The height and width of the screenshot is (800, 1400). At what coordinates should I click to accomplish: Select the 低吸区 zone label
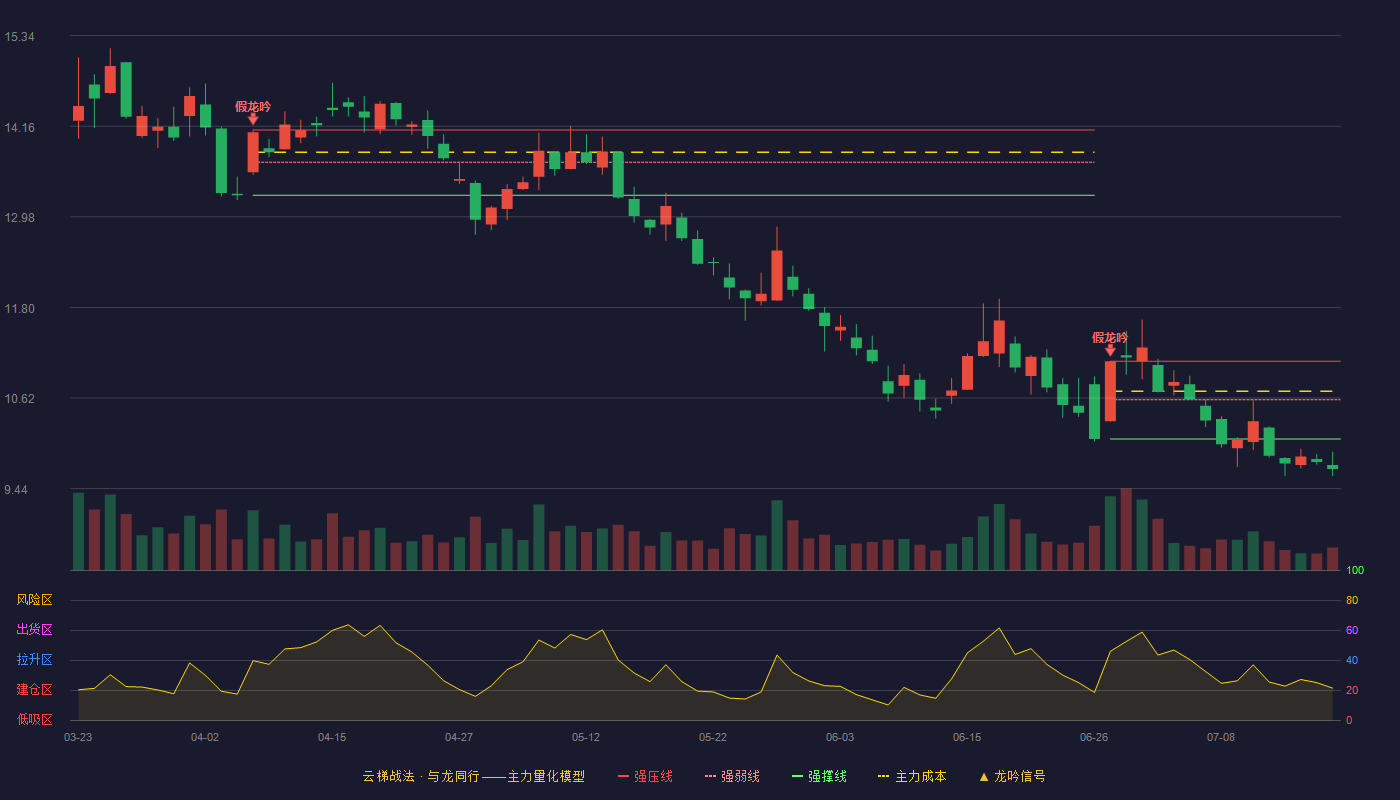click(34, 720)
